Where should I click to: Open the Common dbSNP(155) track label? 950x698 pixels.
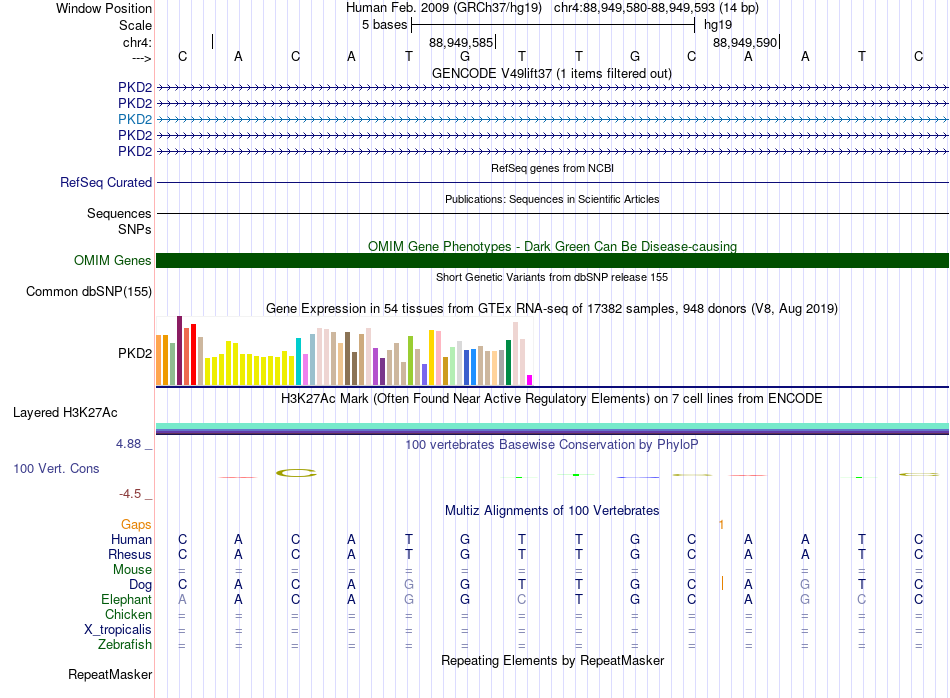(x=88, y=291)
